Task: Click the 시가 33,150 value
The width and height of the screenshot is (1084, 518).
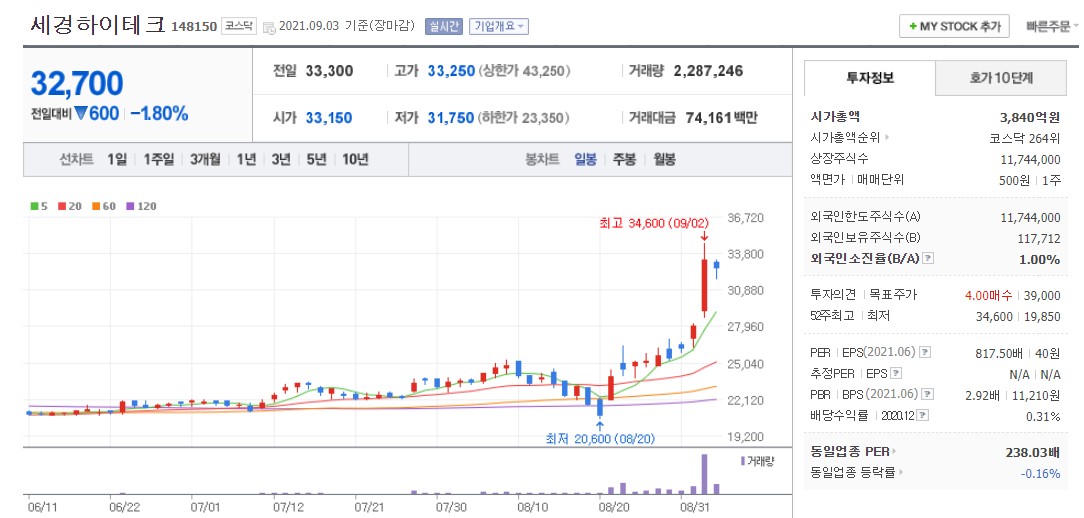Action: pos(328,118)
